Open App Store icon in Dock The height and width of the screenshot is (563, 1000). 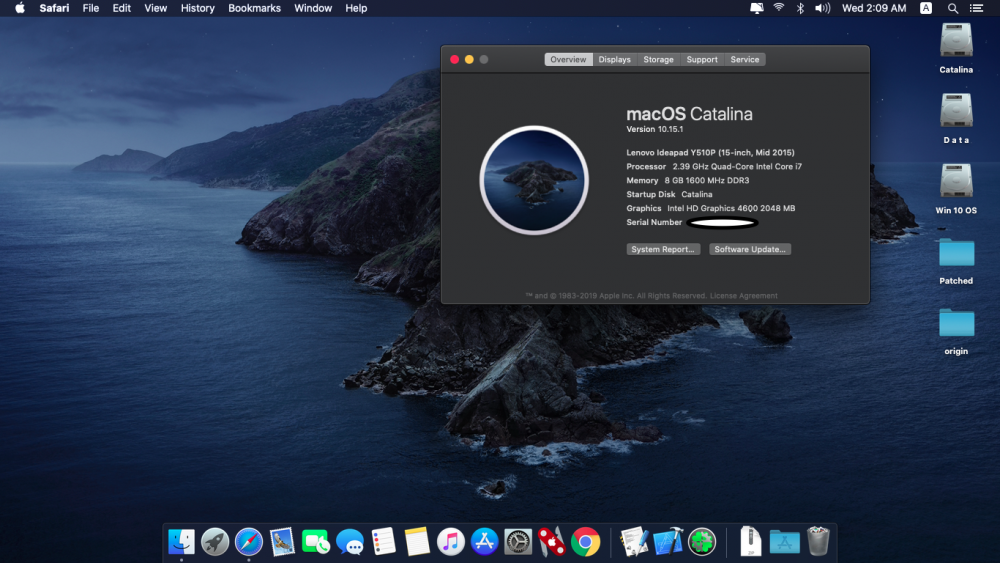point(484,542)
